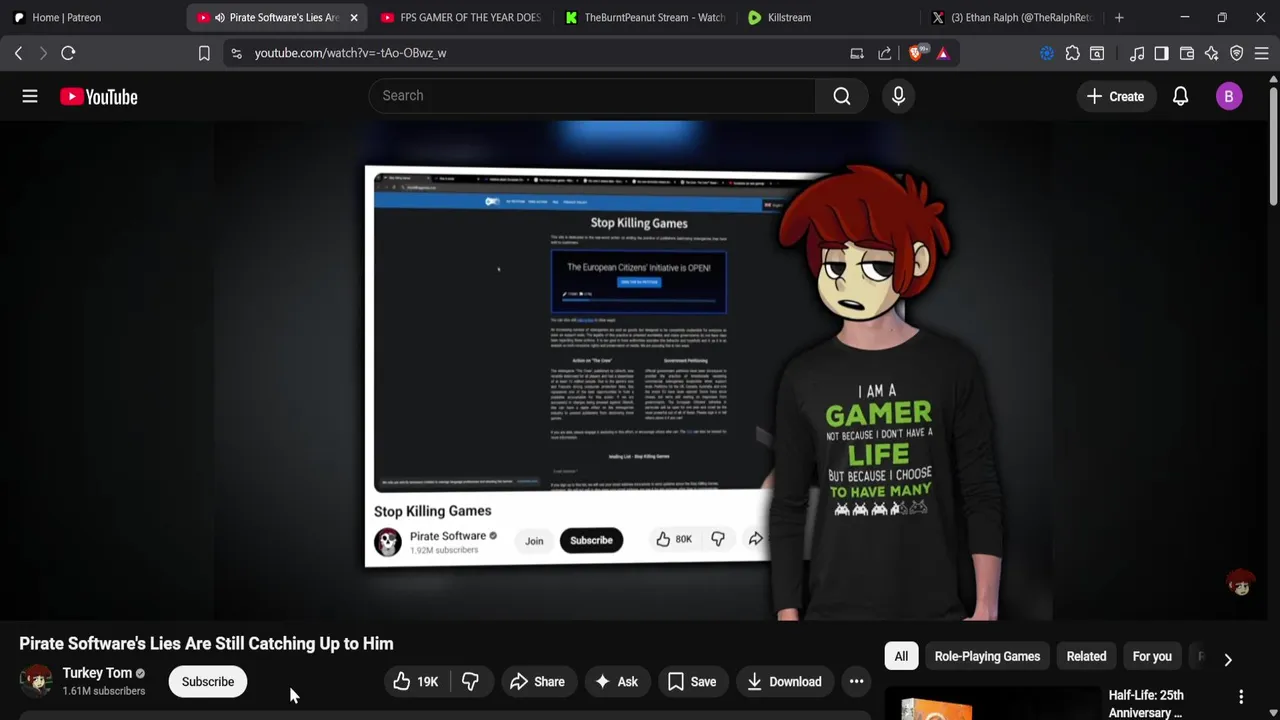1280x720 pixels.
Task: Start voice search with microphone icon
Action: coord(898,96)
